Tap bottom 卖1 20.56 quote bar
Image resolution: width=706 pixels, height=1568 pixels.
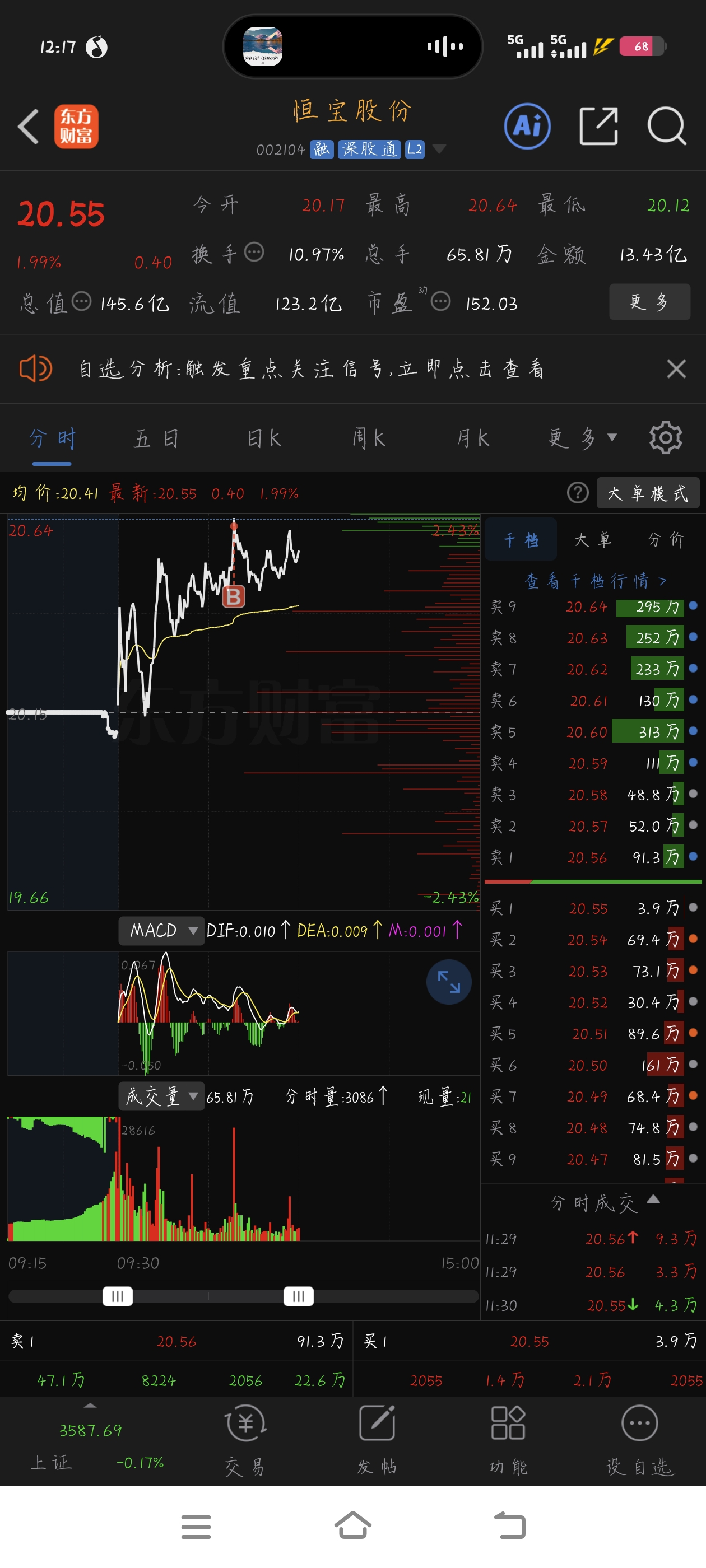(x=176, y=1341)
